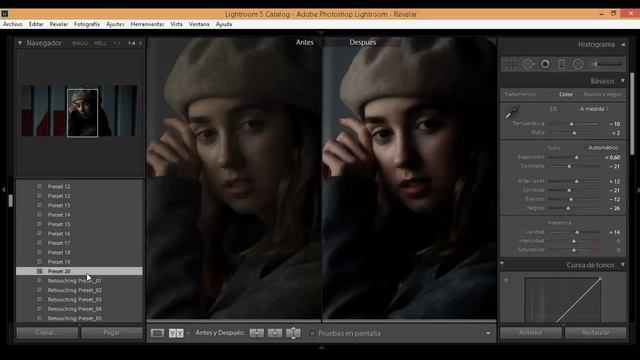640x360 pixels.
Task: Set treatment to Blanco y negro
Action: pos(602,94)
